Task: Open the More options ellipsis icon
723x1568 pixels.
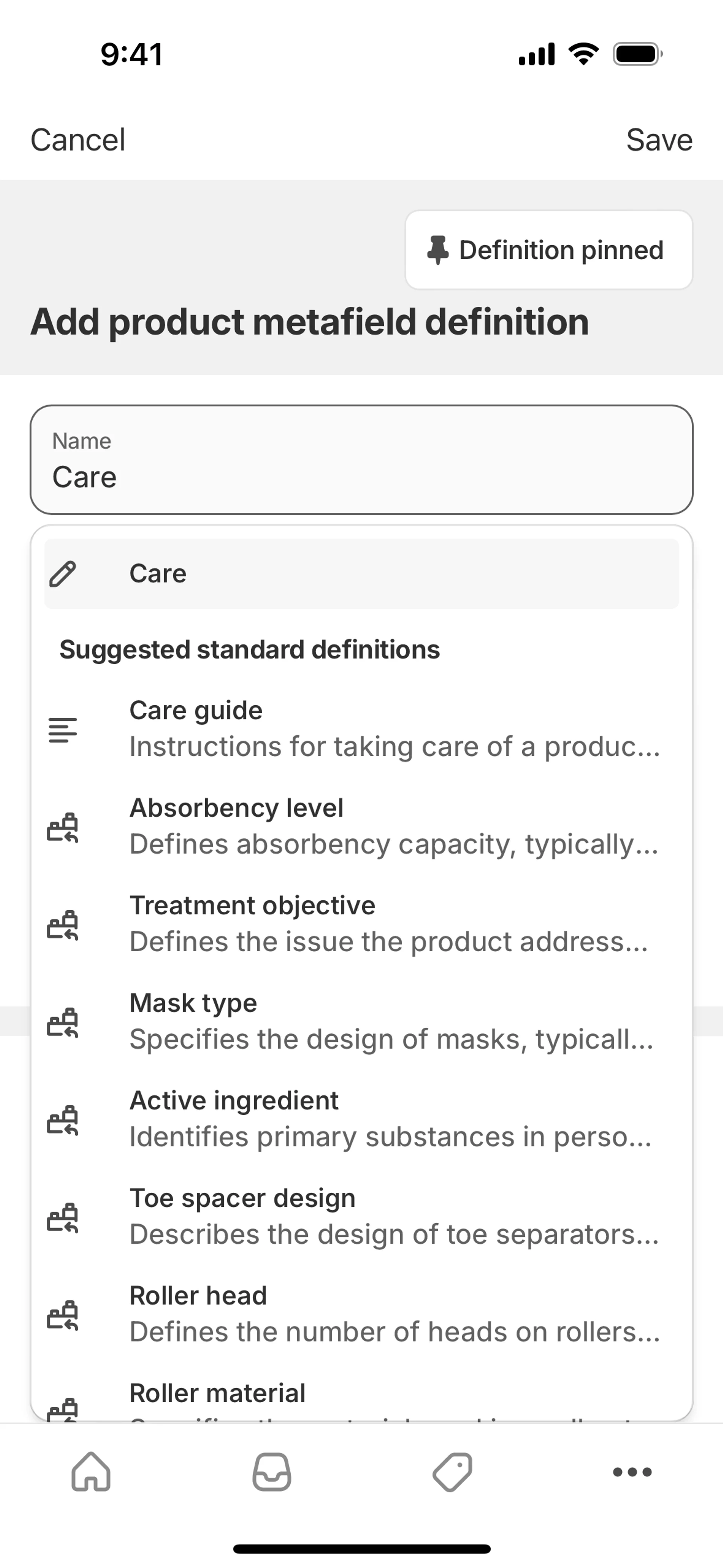Action: [632, 1472]
